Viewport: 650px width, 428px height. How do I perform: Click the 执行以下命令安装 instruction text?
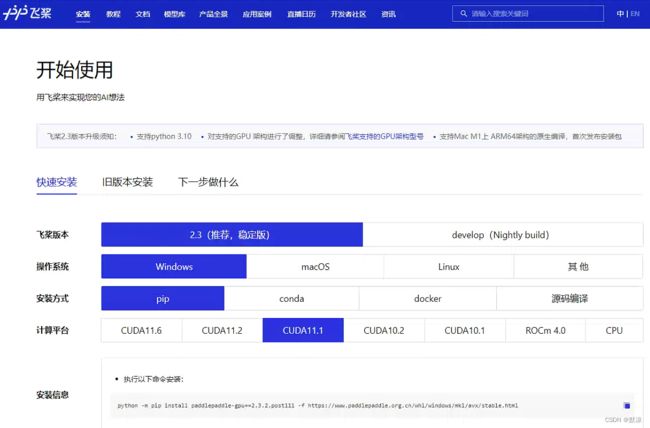pos(153,379)
